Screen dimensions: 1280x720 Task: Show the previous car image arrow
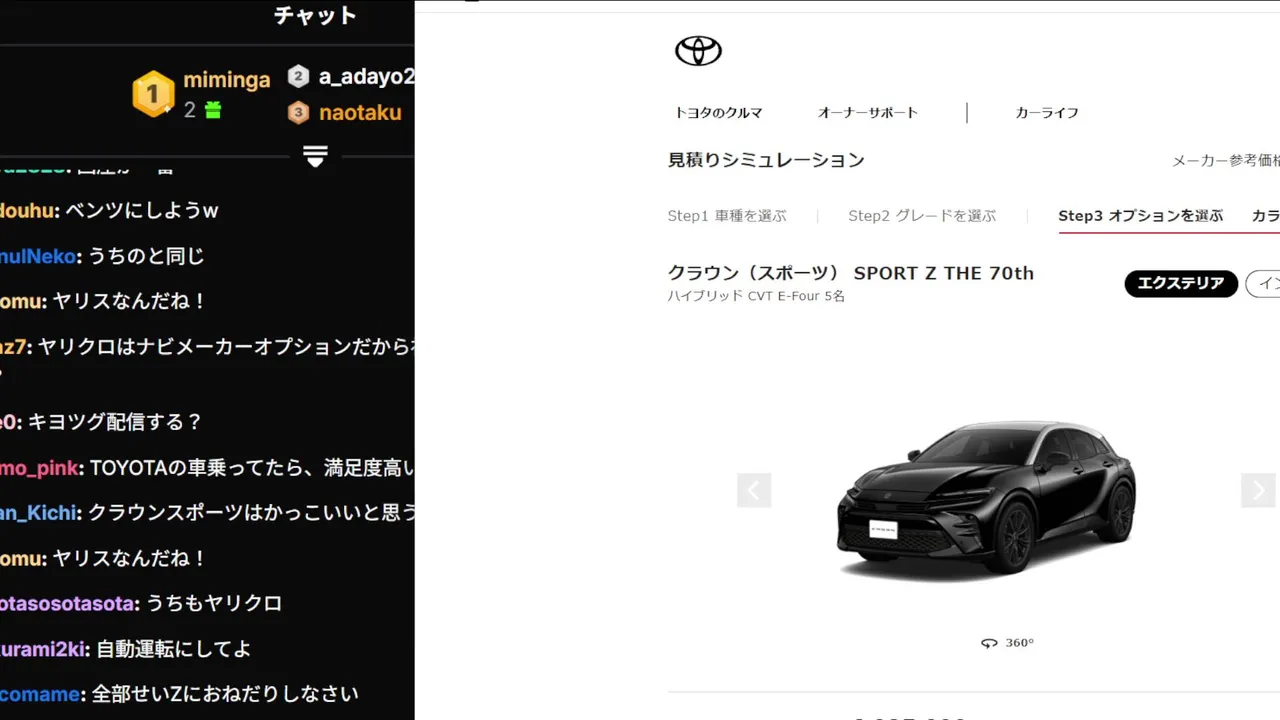(754, 490)
